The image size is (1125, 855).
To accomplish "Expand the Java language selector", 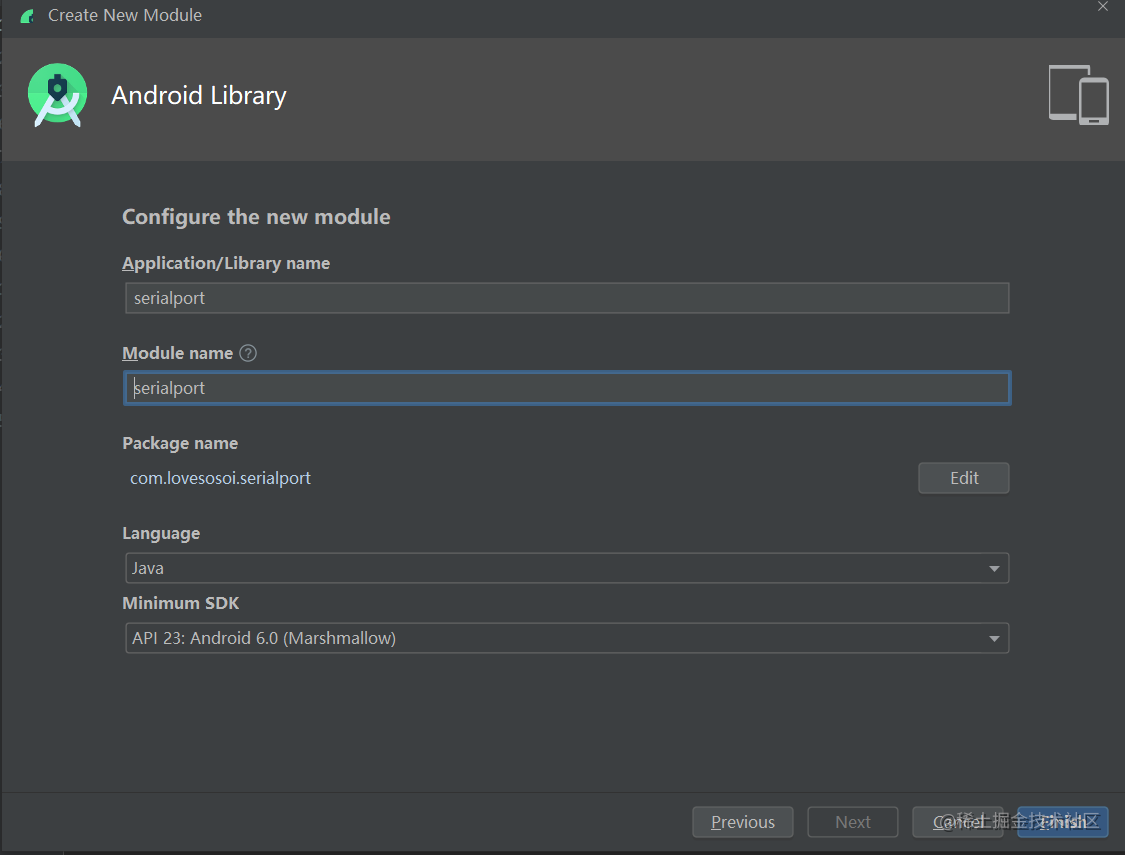I will [x=567, y=567].
